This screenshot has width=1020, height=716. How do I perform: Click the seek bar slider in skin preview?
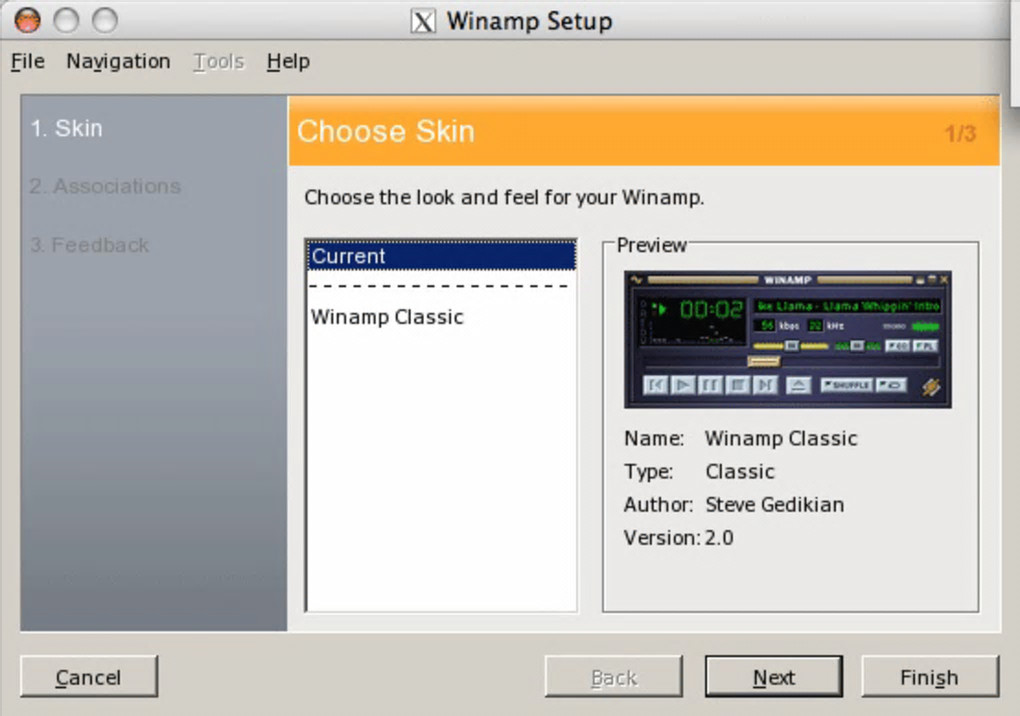click(763, 361)
